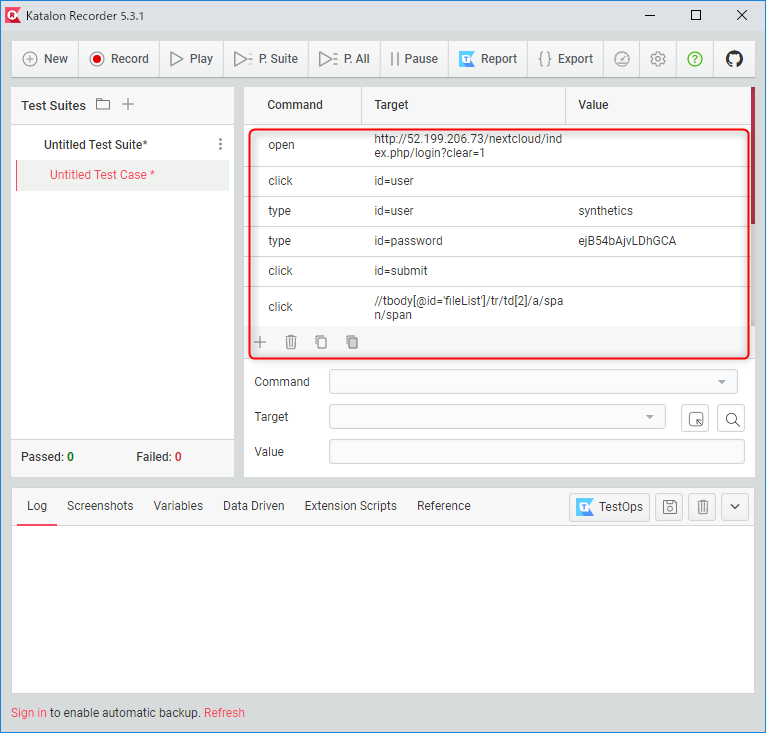This screenshot has height=733, width=766.
Task: Clear the log with trash icon
Action: point(702,507)
